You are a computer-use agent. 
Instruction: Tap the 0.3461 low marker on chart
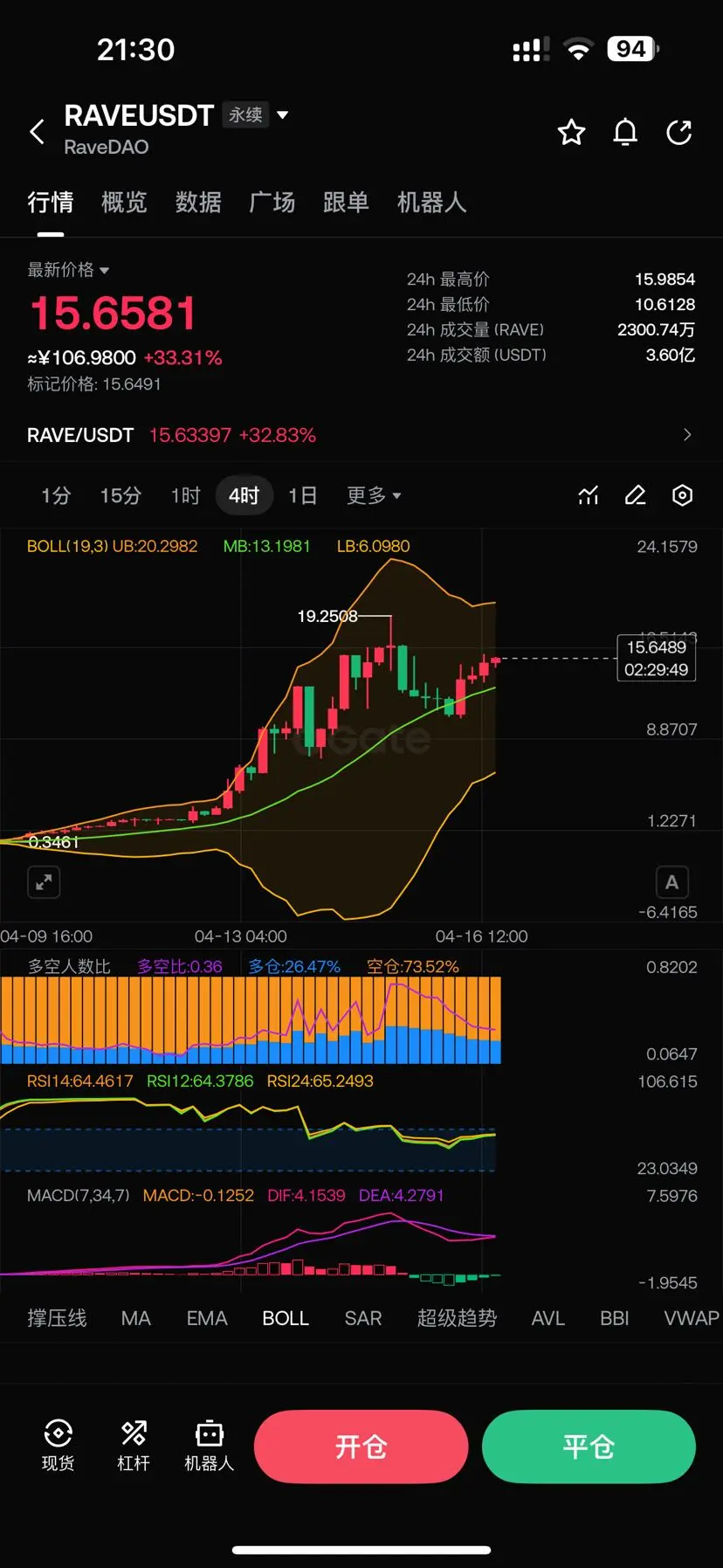click(x=53, y=842)
